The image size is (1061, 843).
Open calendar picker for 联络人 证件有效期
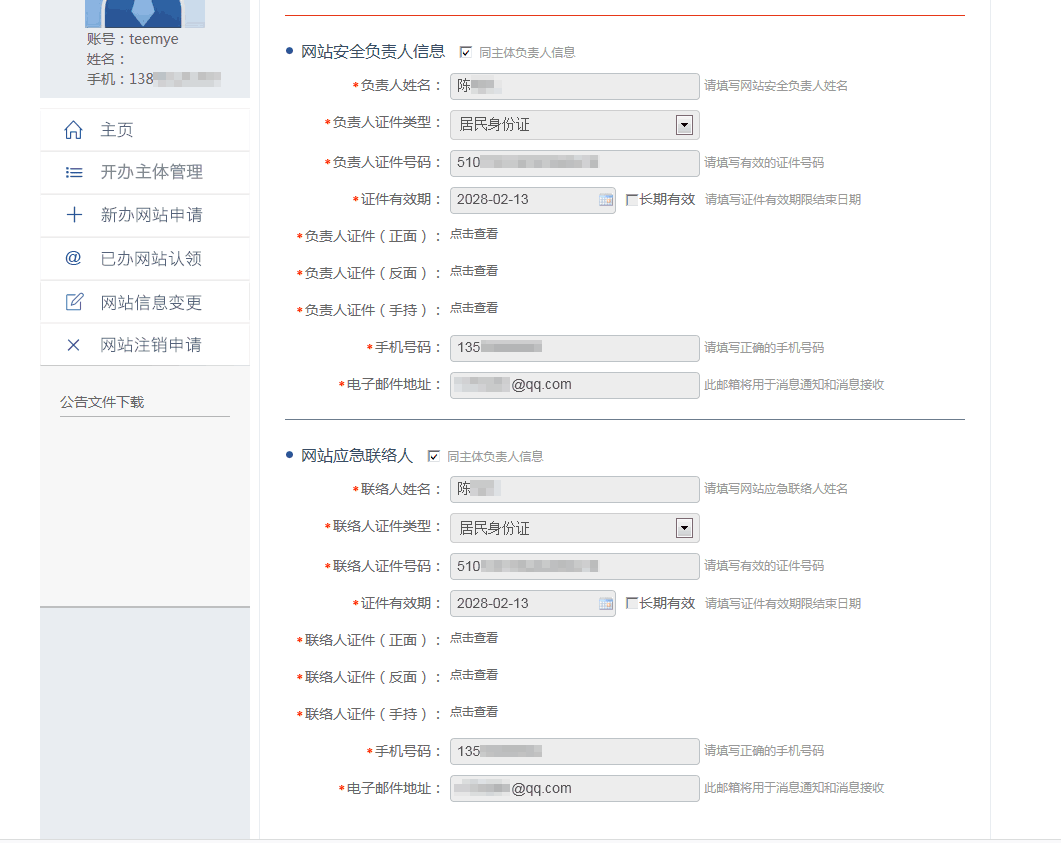[606, 603]
